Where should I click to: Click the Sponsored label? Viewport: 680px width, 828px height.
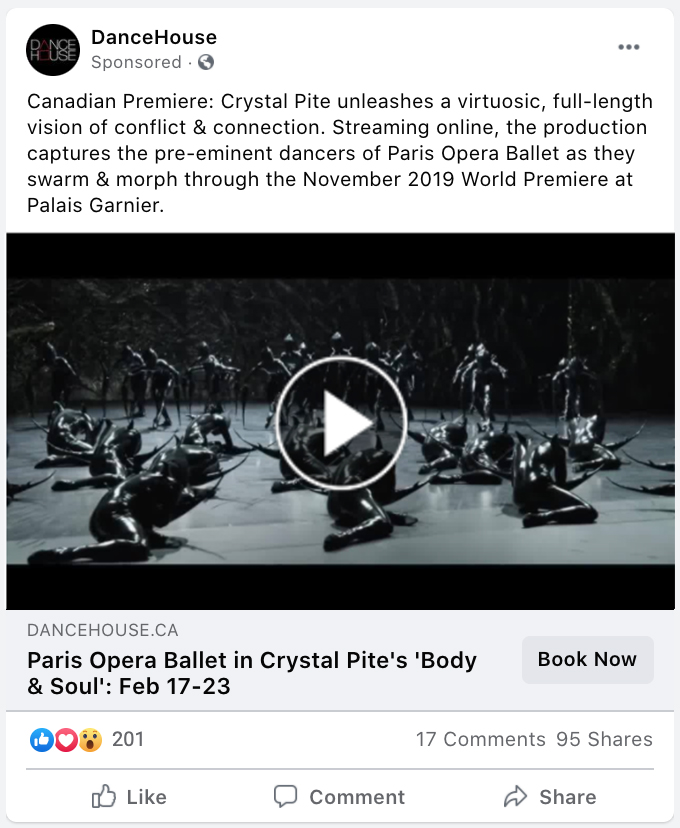click(x=136, y=62)
